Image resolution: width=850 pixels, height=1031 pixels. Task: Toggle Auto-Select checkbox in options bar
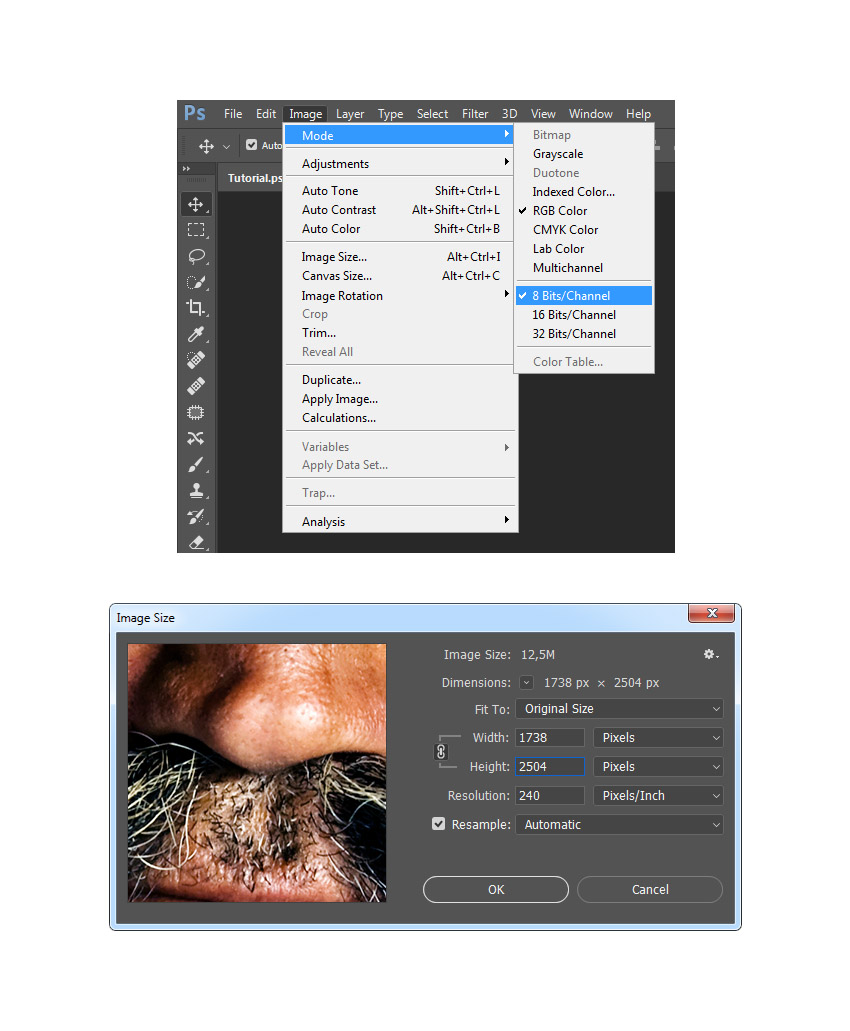[252, 145]
